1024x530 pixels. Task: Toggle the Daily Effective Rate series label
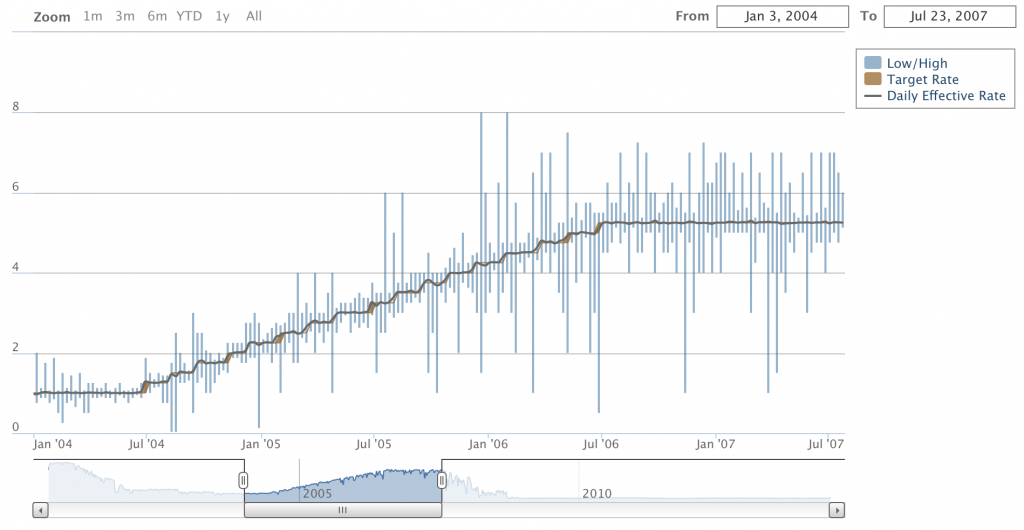coord(946,96)
